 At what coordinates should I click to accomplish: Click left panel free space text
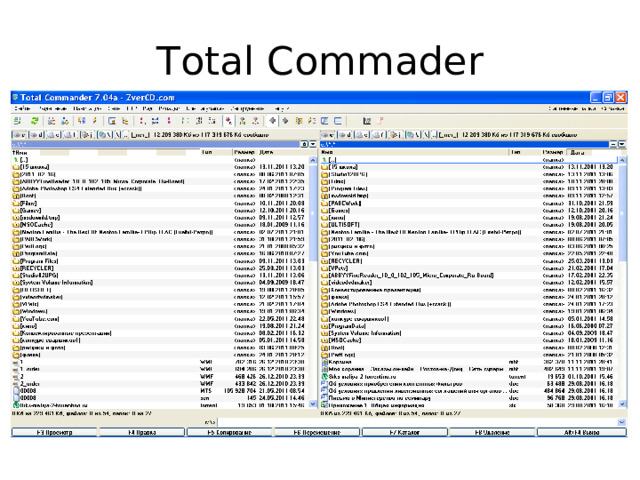pos(211,135)
